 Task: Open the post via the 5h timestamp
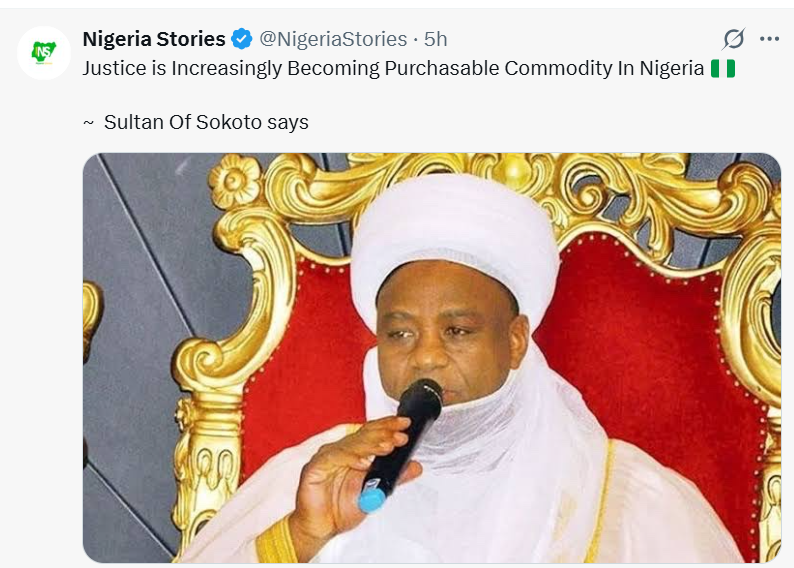pos(436,40)
